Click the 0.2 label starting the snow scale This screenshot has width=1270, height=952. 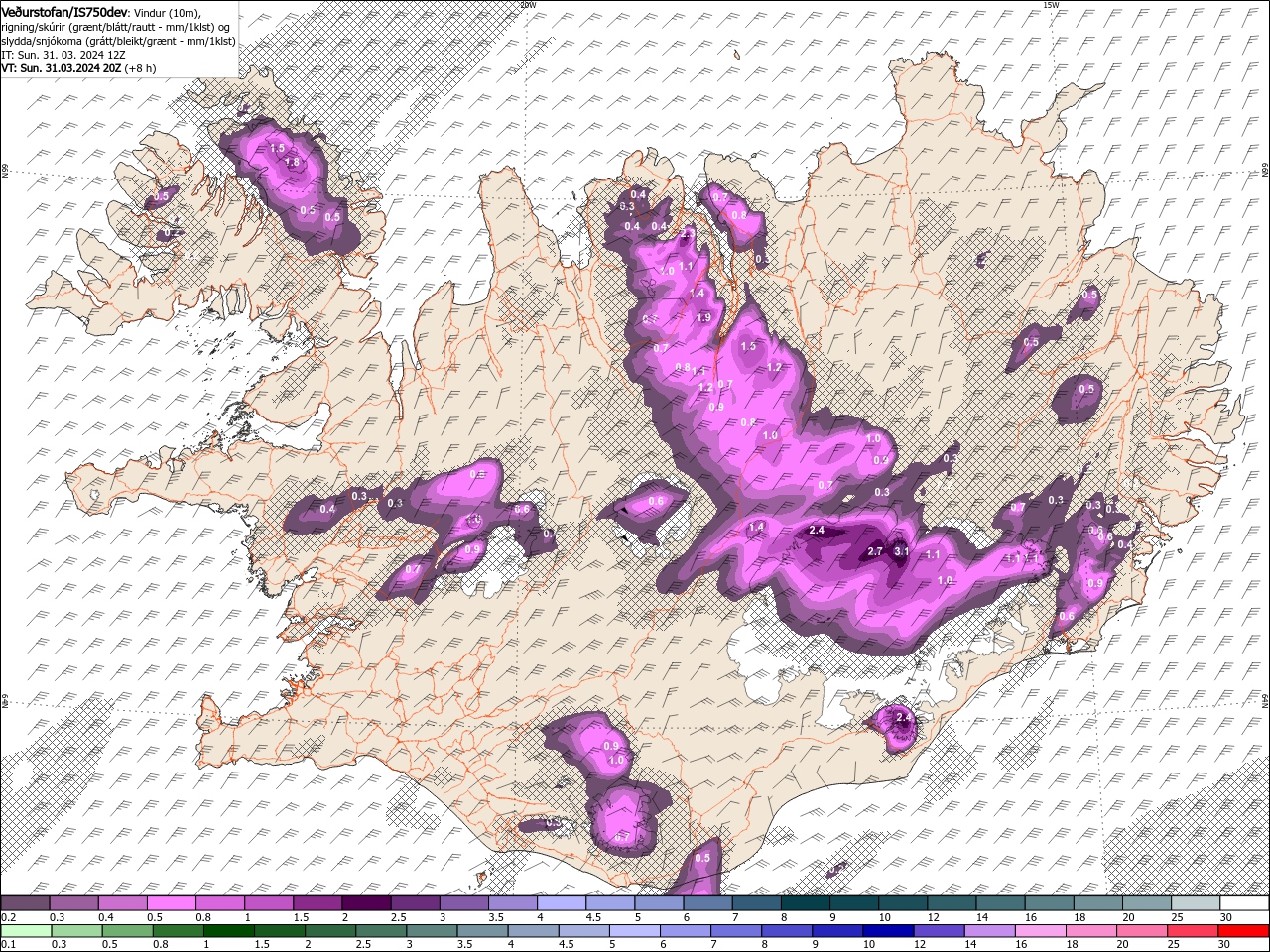tap(8, 917)
